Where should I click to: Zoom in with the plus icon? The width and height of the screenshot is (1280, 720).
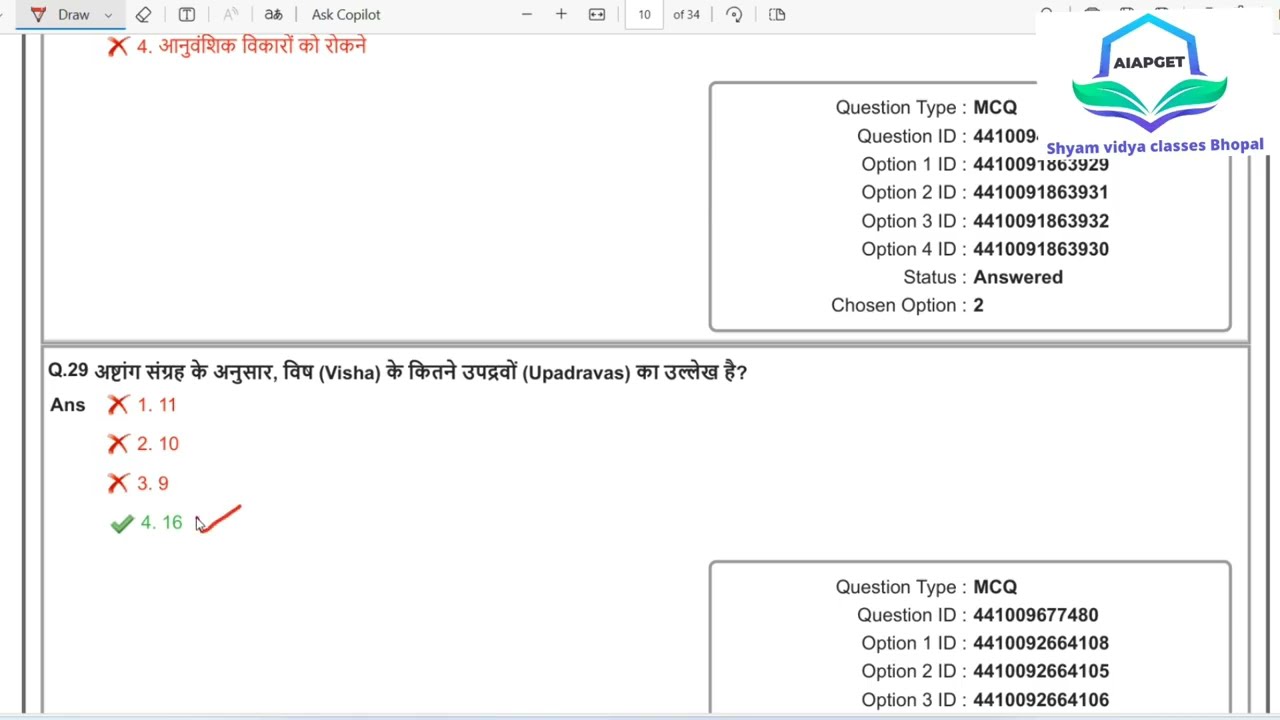pos(561,14)
